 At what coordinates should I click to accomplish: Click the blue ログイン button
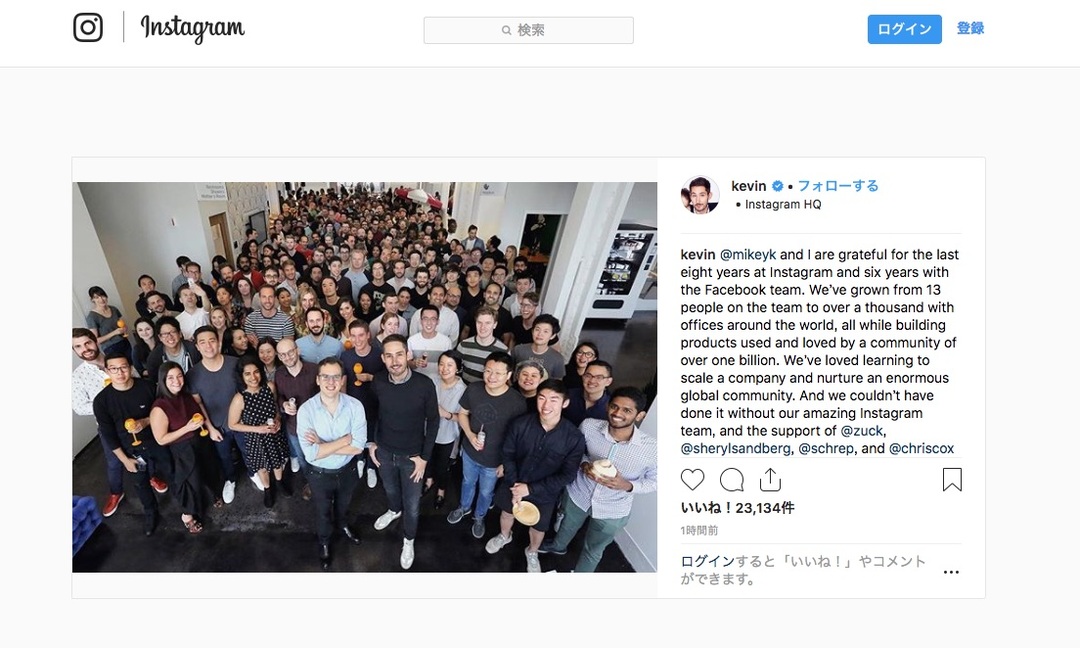click(904, 30)
